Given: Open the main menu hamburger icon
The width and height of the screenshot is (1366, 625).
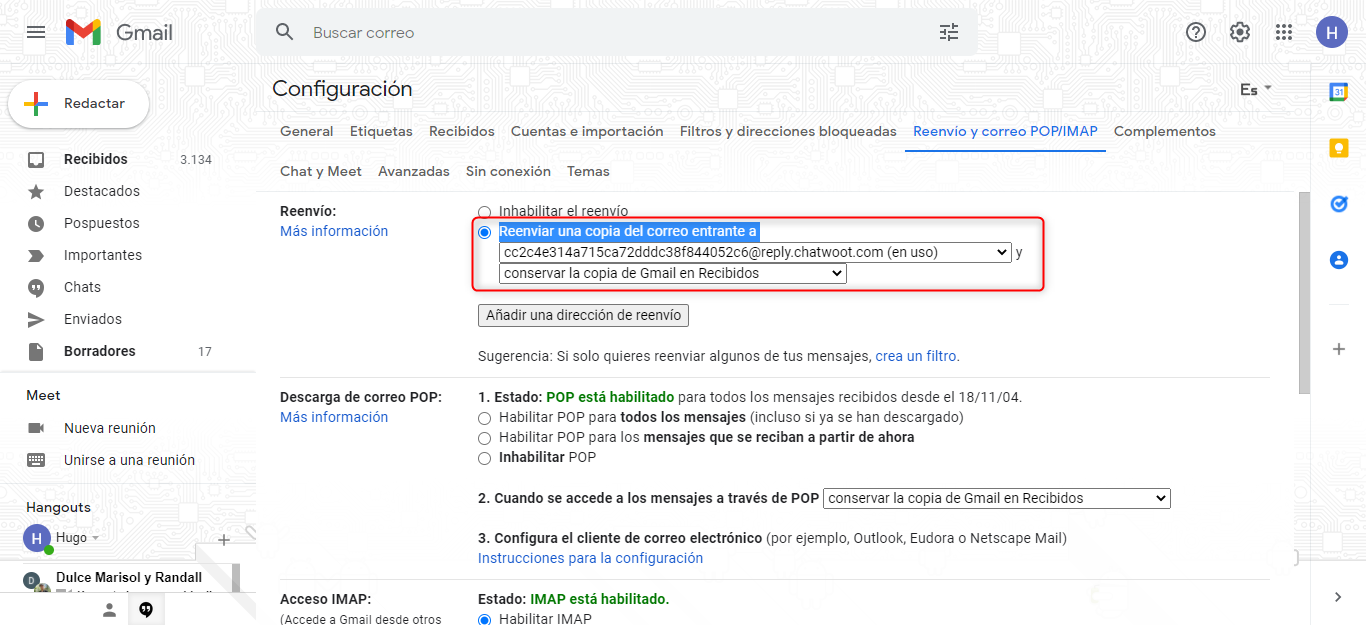Looking at the screenshot, I should [x=36, y=32].
